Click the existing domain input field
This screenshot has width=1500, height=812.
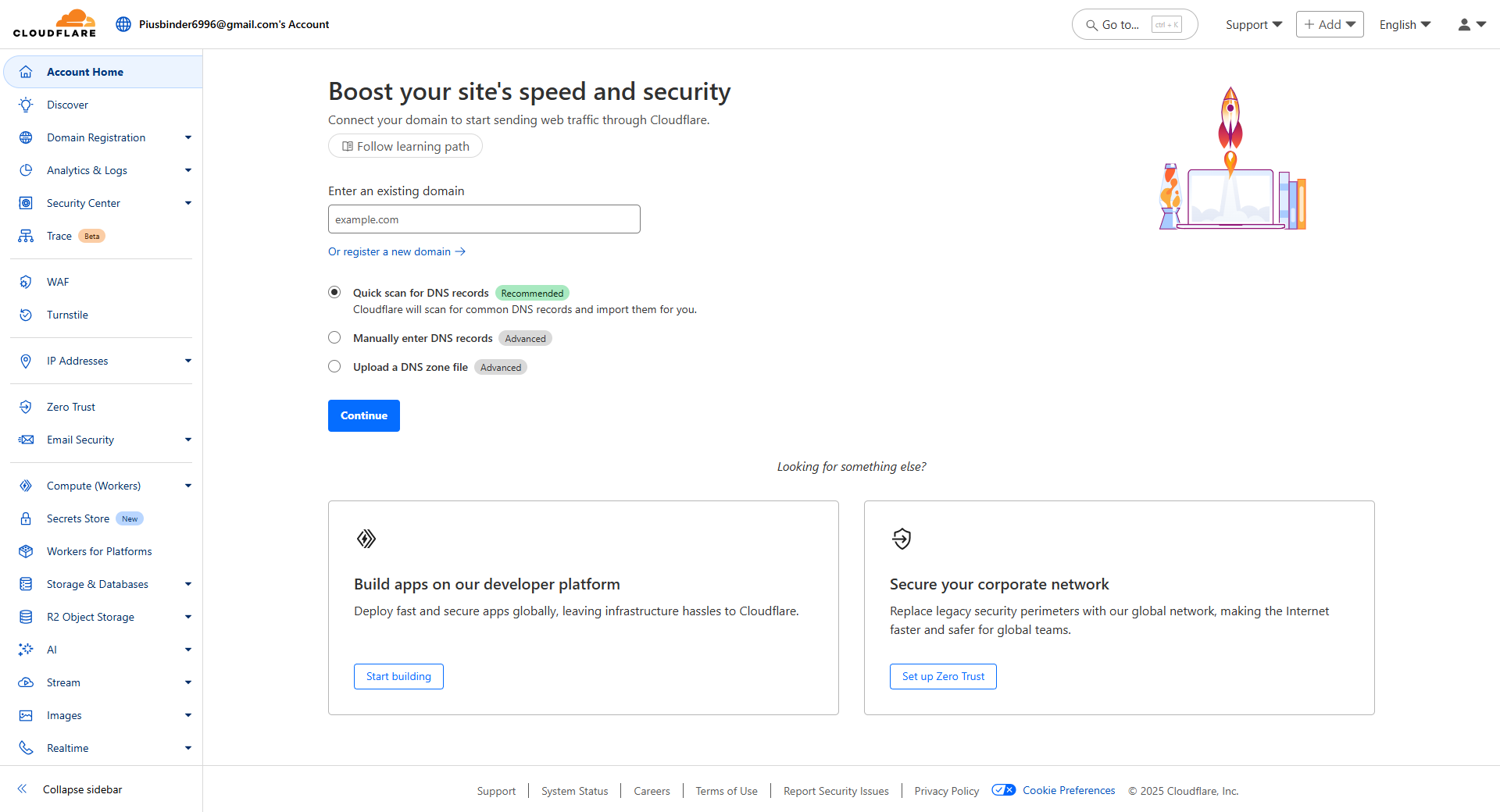click(484, 219)
